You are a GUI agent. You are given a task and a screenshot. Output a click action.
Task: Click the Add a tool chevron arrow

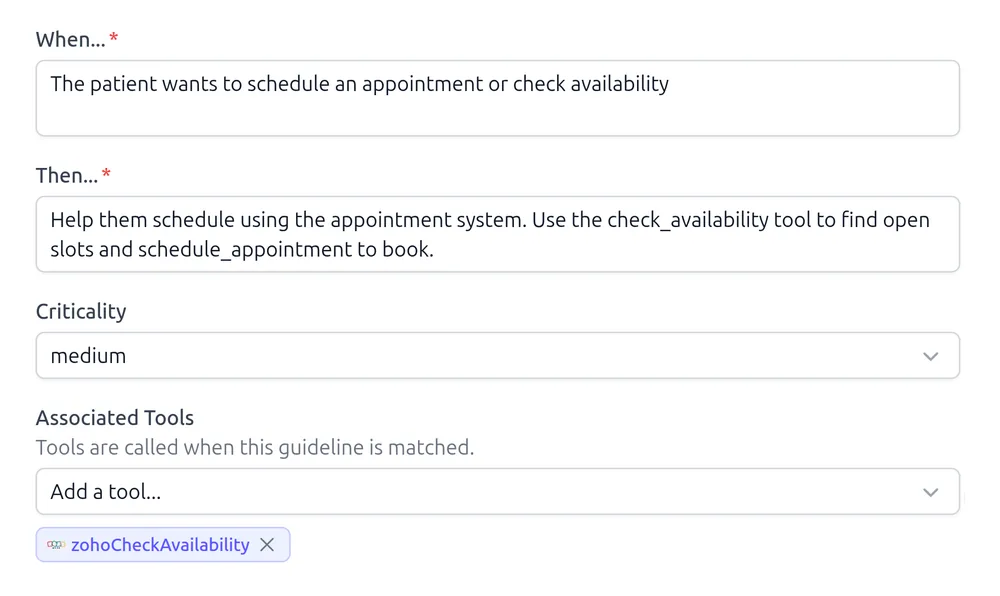pyautogui.click(x=930, y=492)
